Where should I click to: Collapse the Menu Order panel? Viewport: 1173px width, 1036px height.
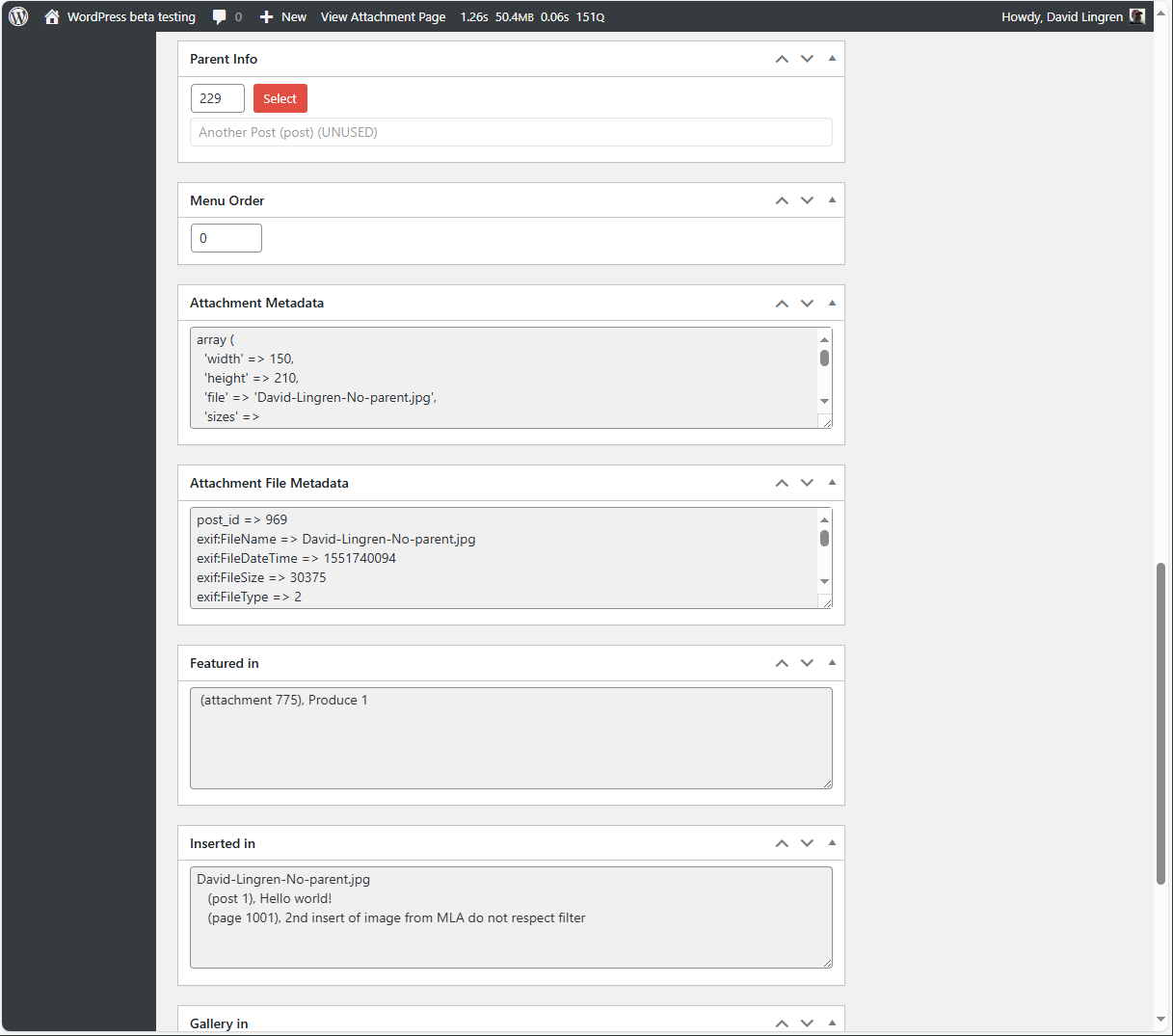click(x=831, y=200)
